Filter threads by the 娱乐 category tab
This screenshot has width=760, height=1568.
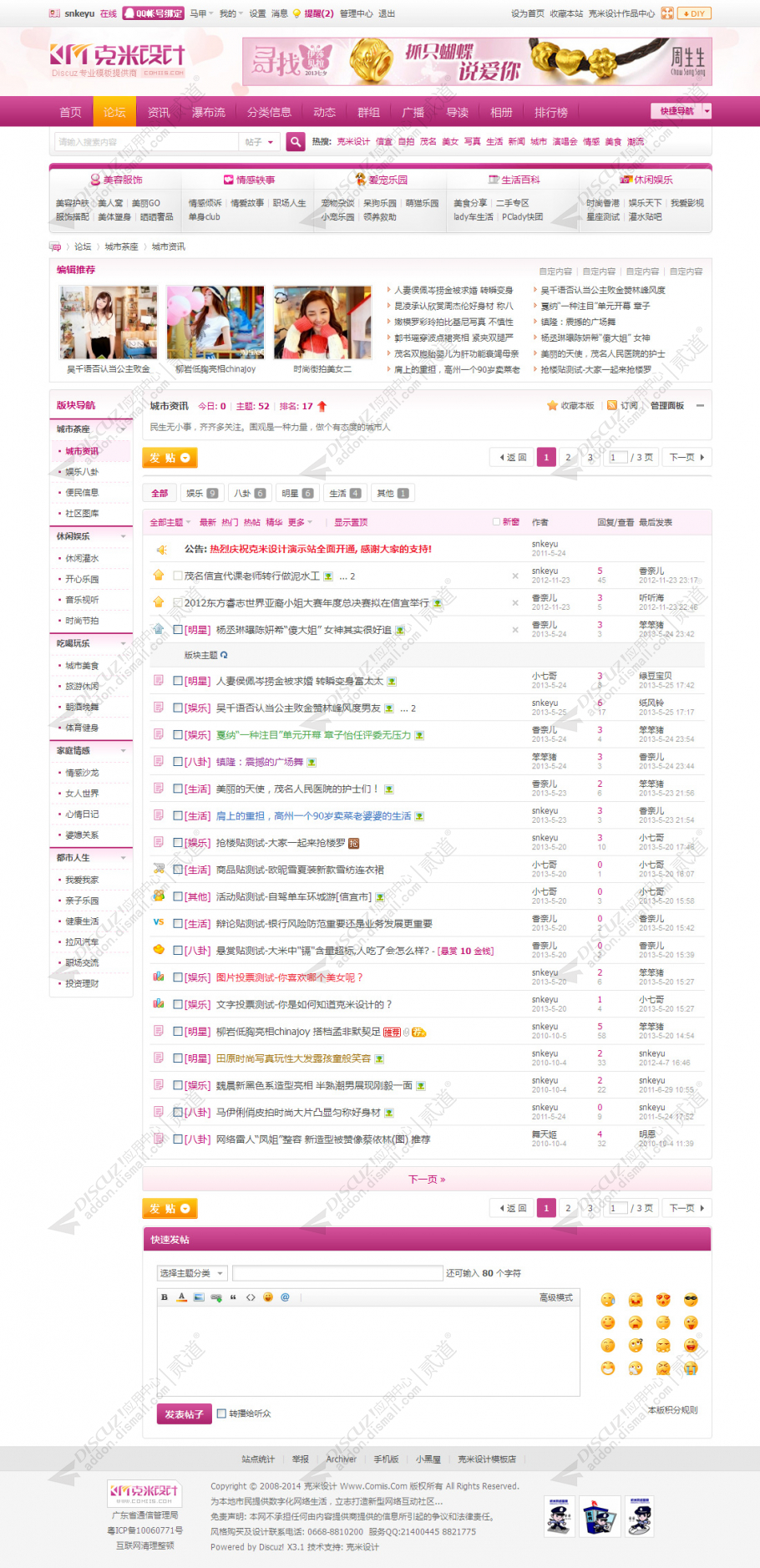(x=201, y=494)
